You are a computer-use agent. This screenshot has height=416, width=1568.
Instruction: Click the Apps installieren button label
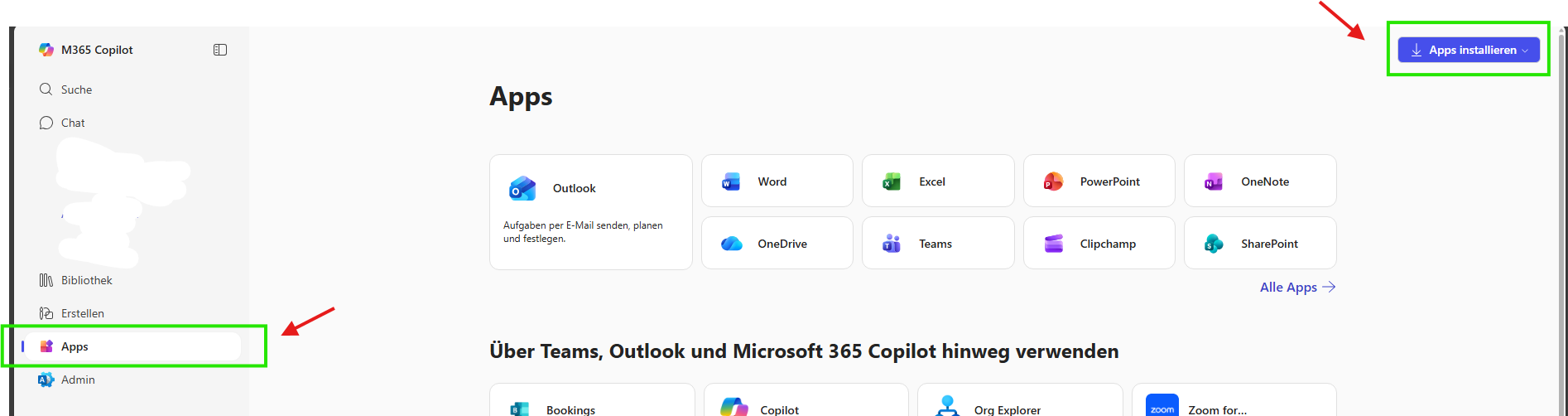click(1472, 51)
